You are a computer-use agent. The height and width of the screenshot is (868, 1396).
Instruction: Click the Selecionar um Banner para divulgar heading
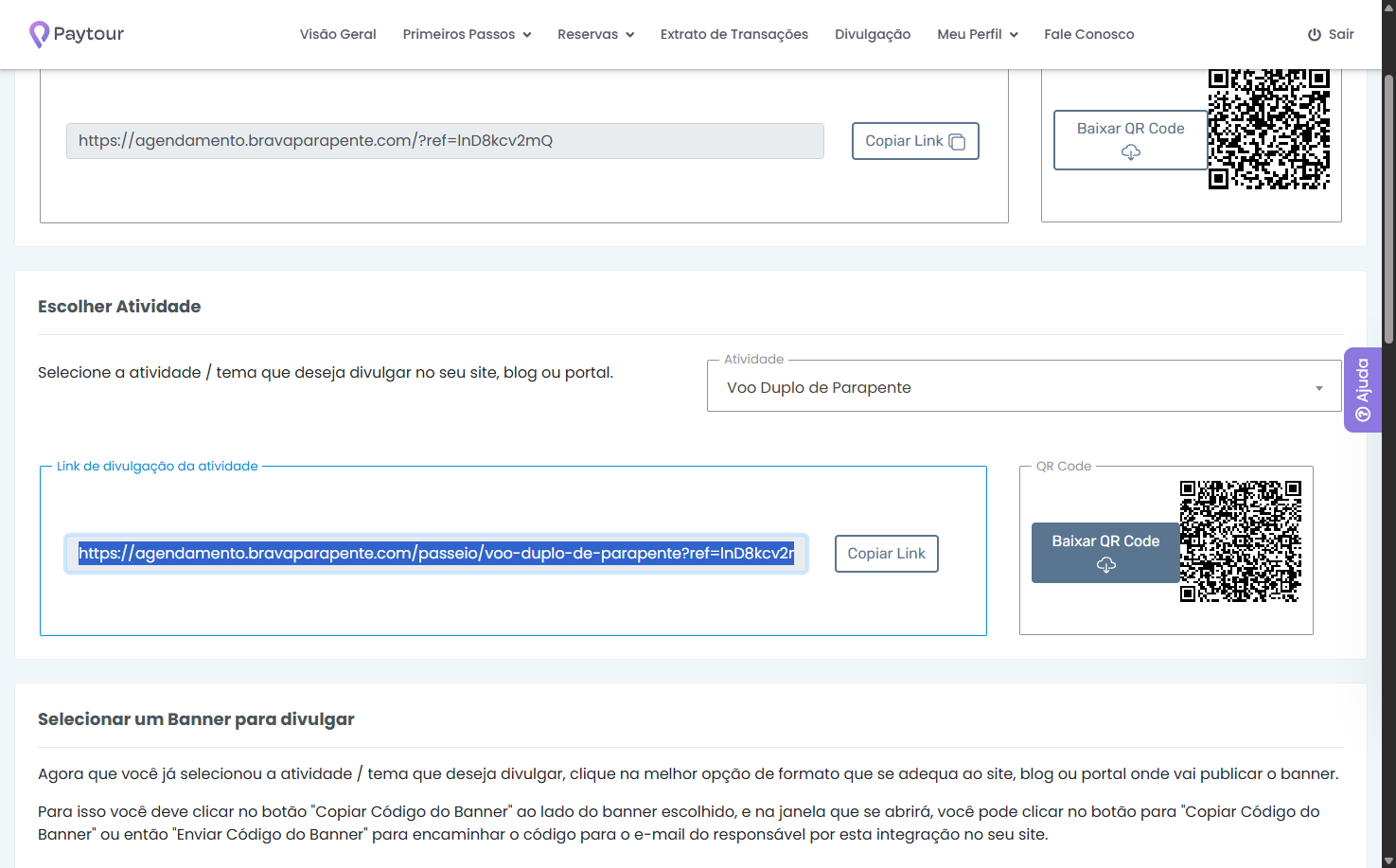point(196,719)
